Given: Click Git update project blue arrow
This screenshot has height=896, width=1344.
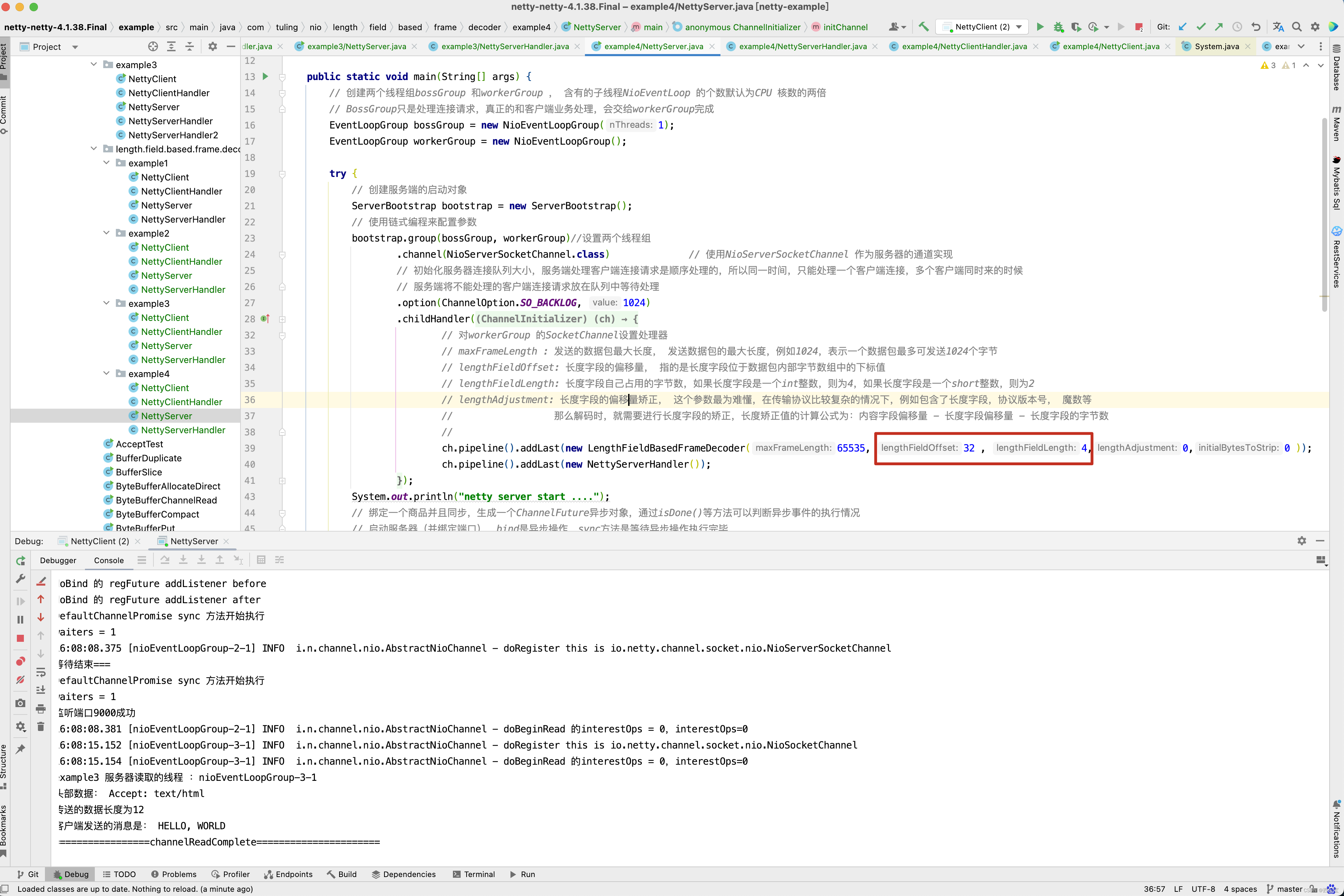Looking at the screenshot, I should click(1183, 27).
